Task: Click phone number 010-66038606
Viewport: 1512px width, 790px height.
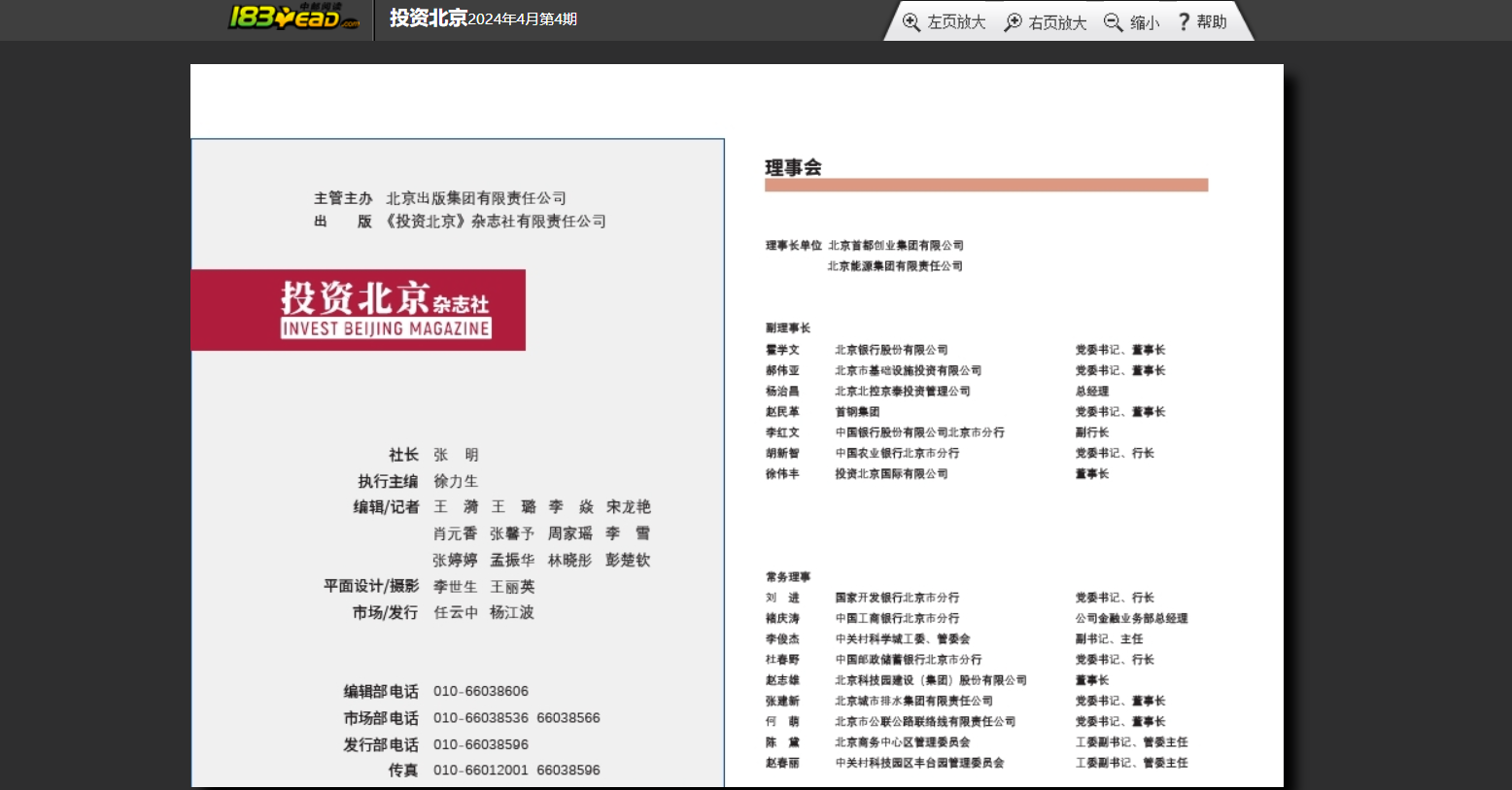Action: coord(481,691)
